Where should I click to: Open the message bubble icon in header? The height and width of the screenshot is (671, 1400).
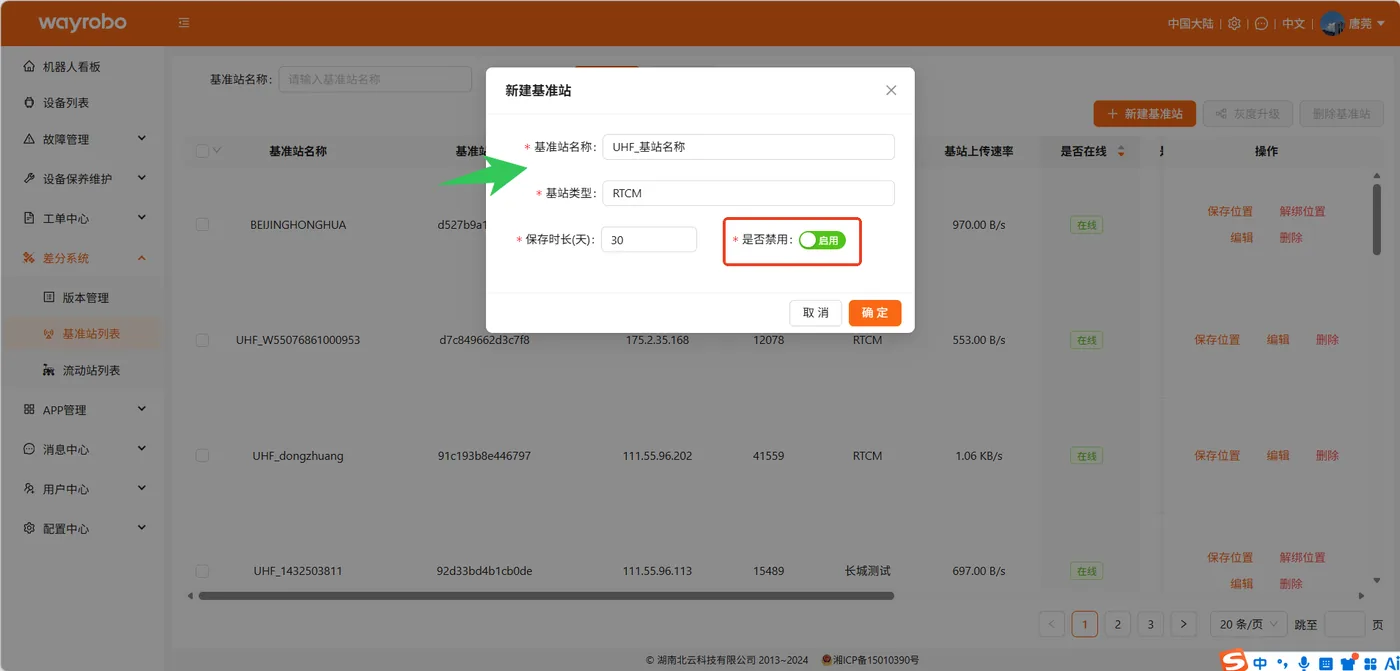point(1261,23)
